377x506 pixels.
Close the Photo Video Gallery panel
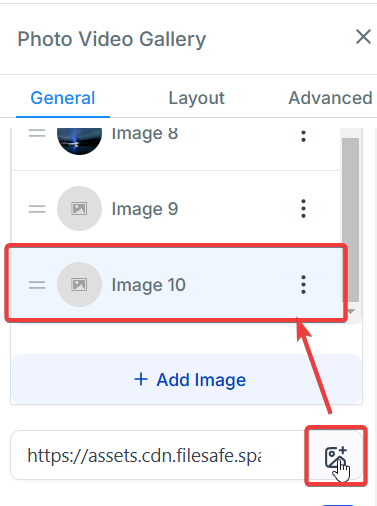363,36
